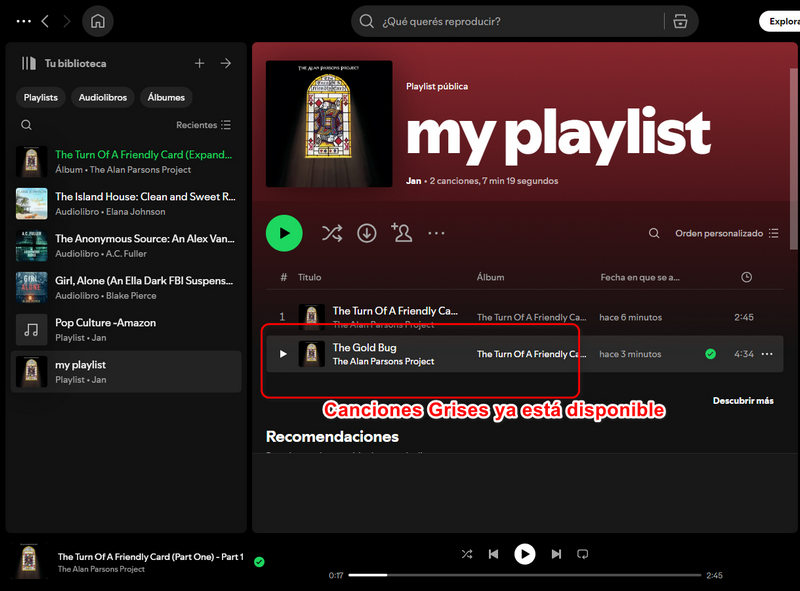Click the add collaborator icon on the playlist
The width and height of the screenshot is (800, 591).
pyautogui.click(x=401, y=232)
